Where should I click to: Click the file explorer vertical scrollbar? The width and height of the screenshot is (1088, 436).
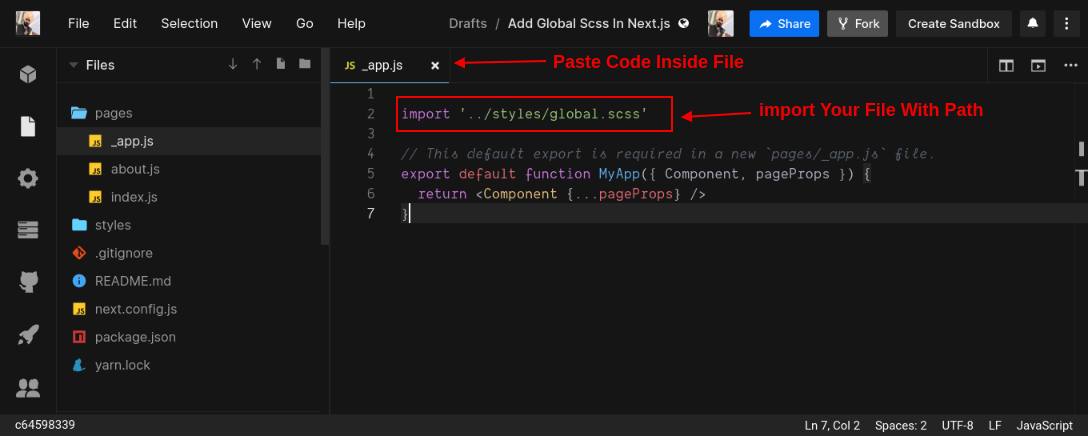click(324, 147)
